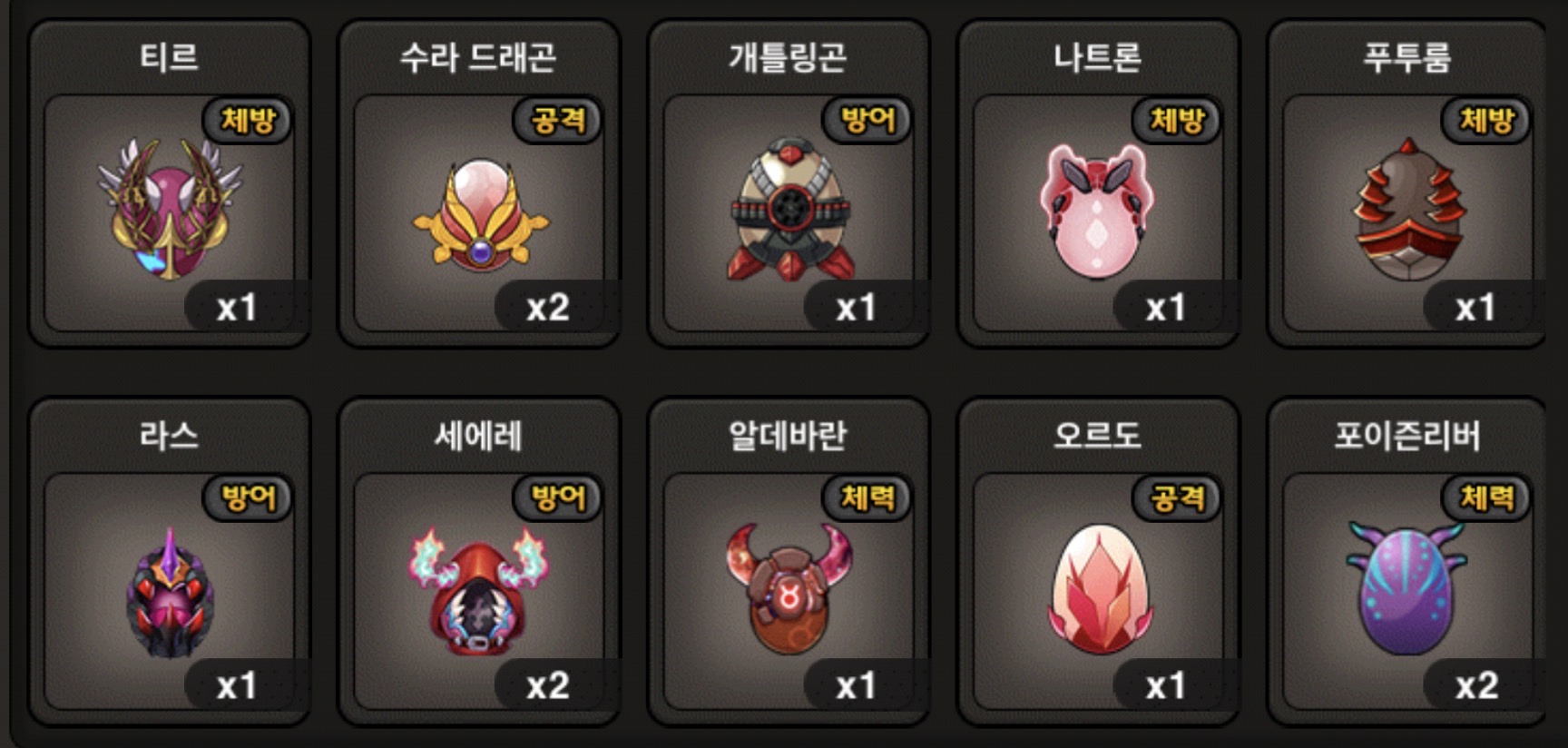1568x748 pixels.
Task: Click the 수라 드래곤 egg icon
Action: point(480,215)
